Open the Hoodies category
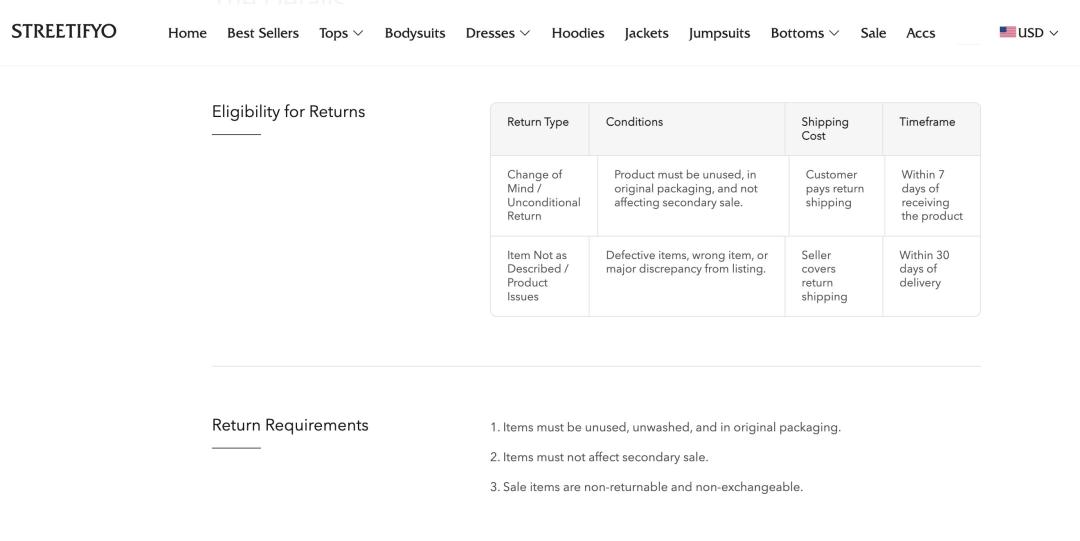The width and height of the screenshot is (1080, 541). click(x=578, y=33)
